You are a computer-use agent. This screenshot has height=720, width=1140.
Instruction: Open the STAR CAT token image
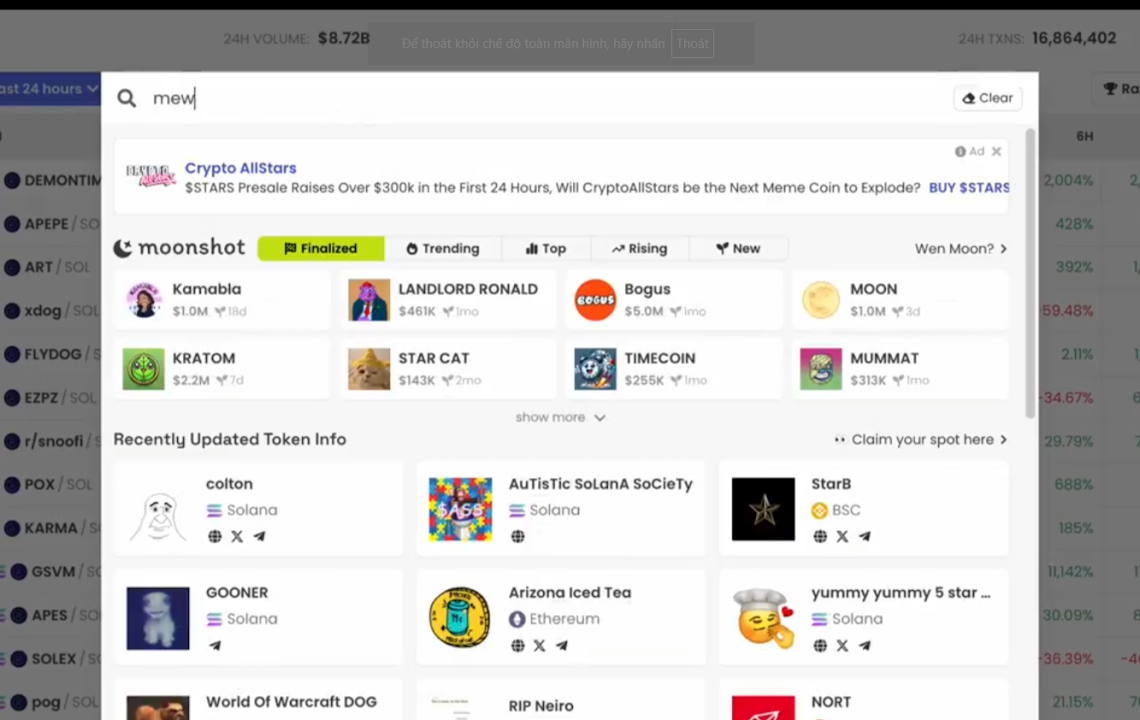pos(369,369)
